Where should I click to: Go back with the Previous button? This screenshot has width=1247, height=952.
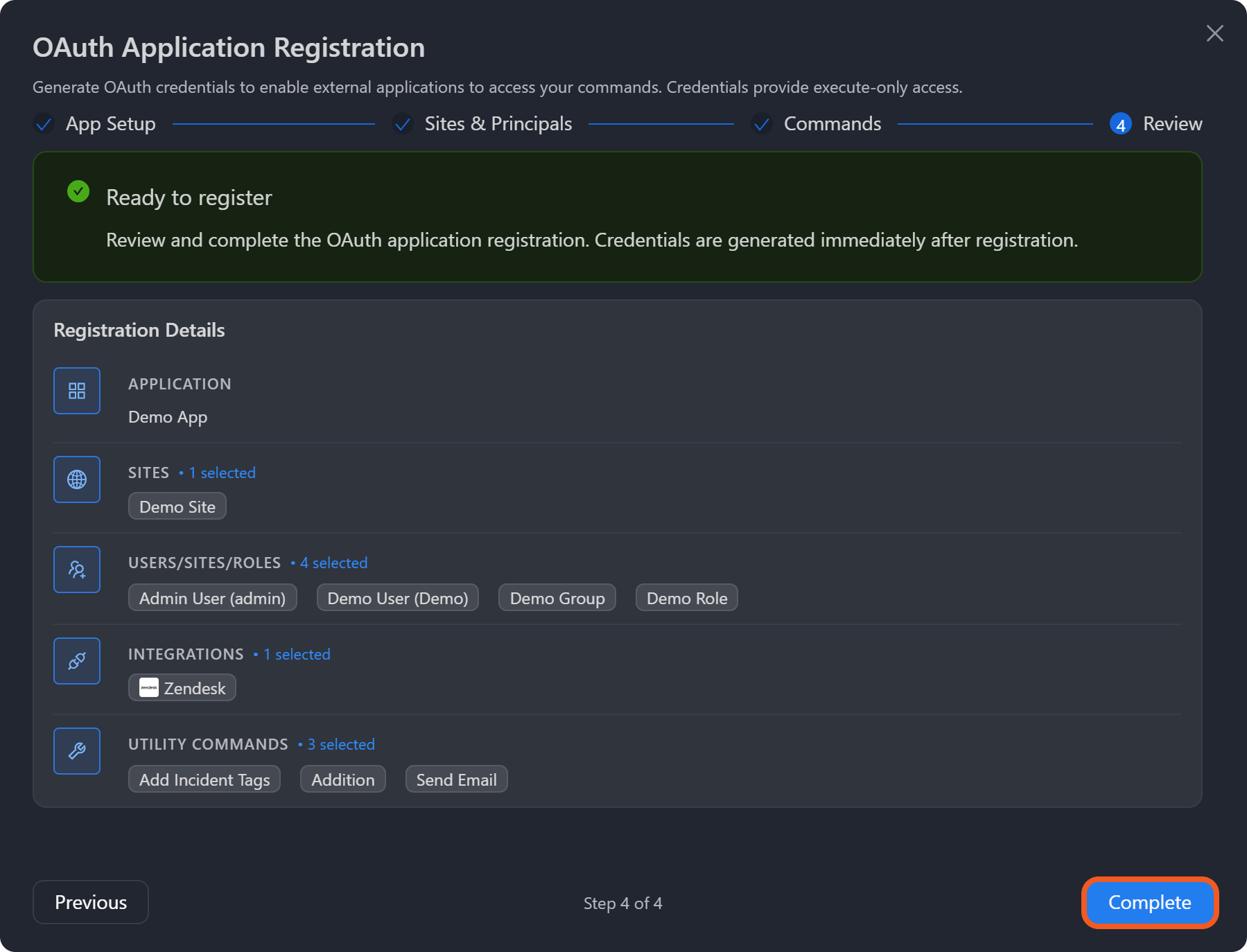coord(91,902)
